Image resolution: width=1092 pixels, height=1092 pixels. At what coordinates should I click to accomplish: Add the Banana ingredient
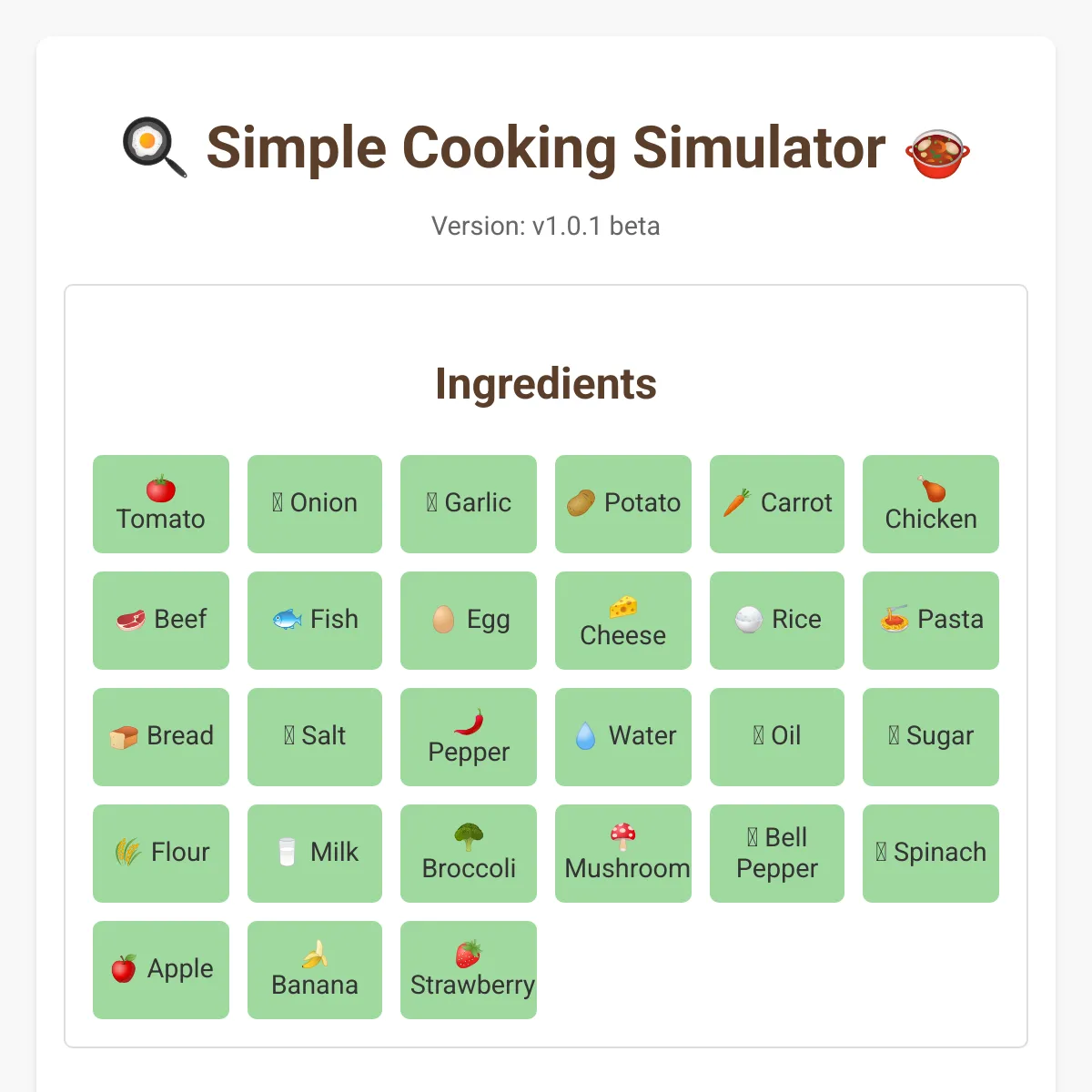point(315,970)
